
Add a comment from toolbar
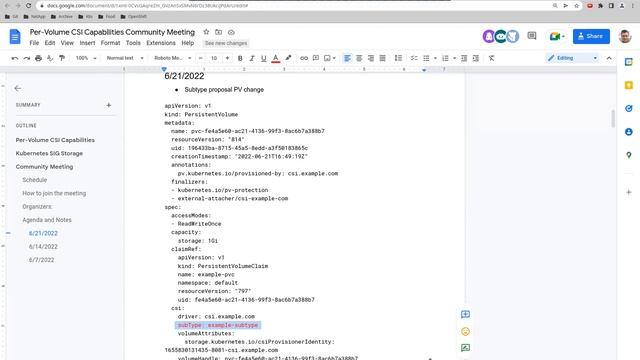316,58
